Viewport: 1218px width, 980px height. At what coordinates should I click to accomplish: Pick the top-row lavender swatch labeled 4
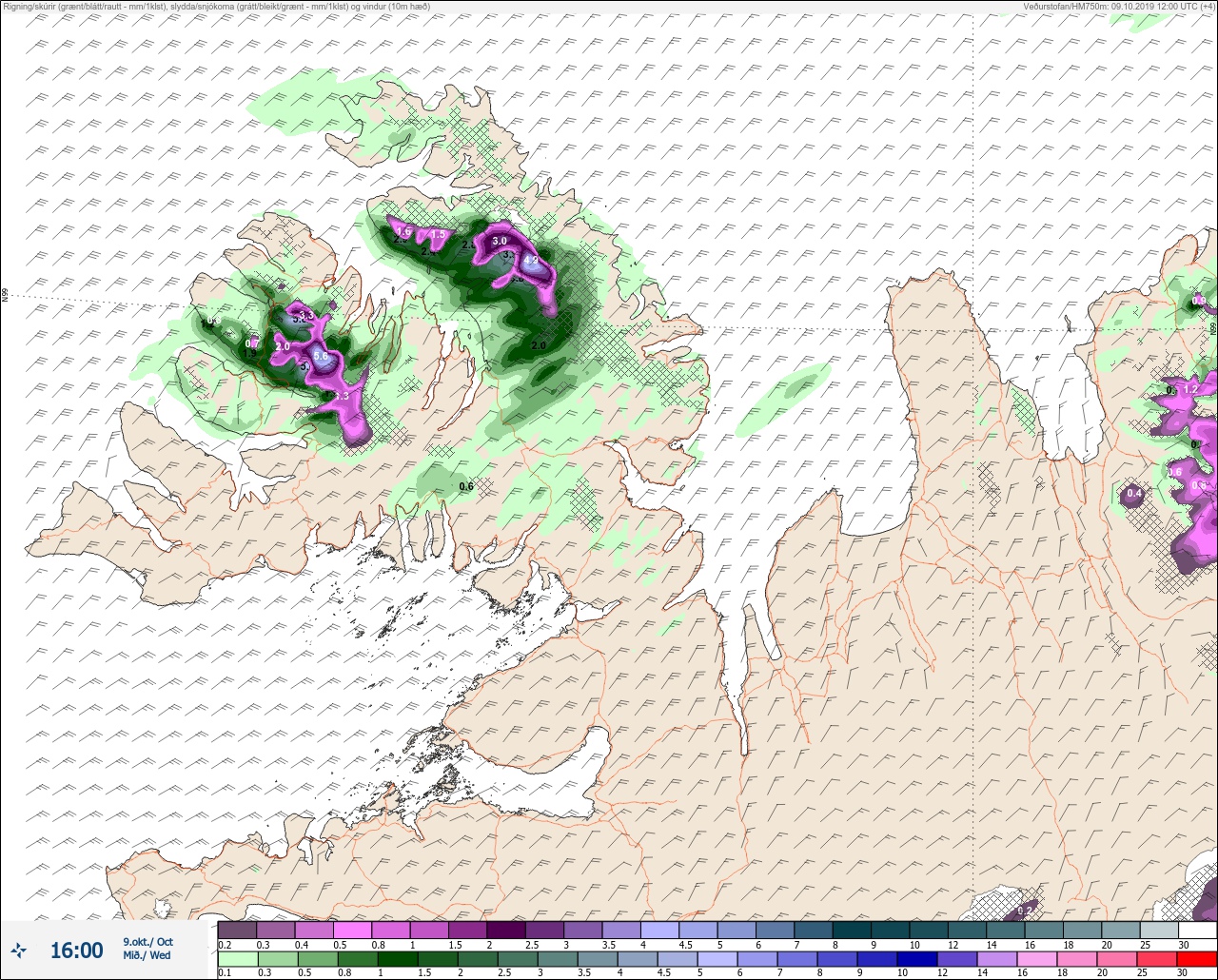pos(659,930)
